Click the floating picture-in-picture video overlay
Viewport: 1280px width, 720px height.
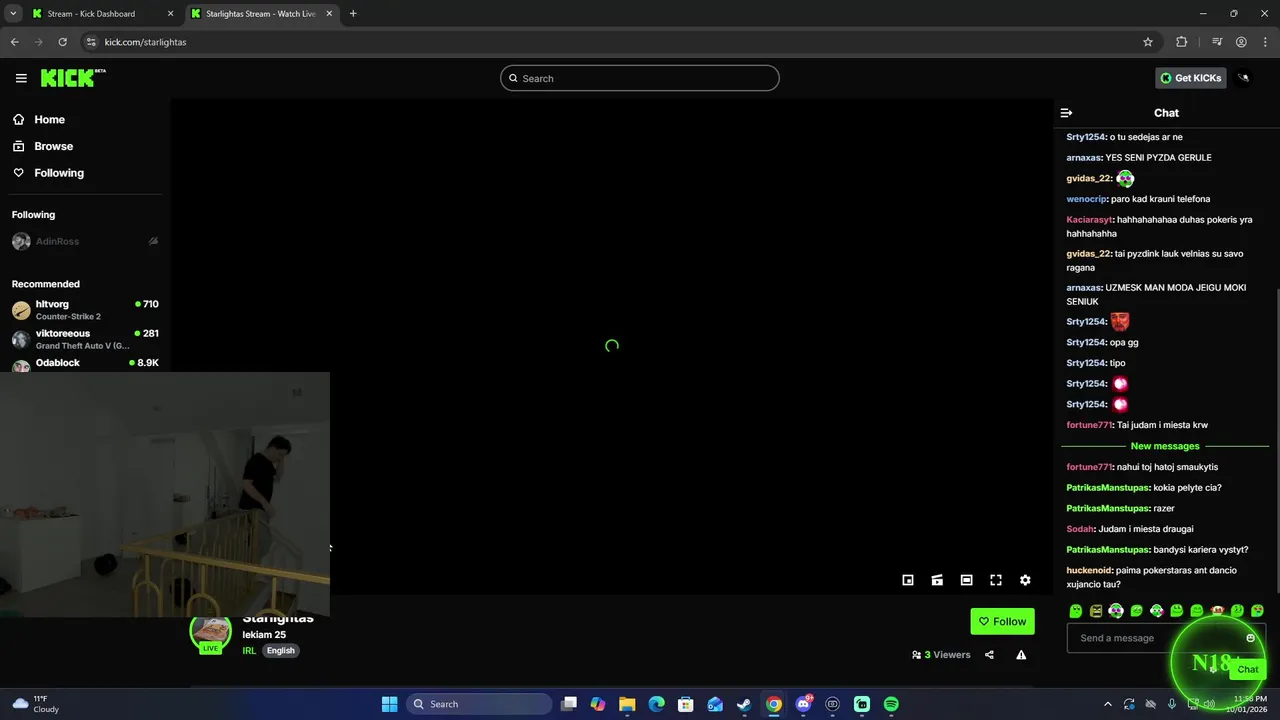pos(165,494)
